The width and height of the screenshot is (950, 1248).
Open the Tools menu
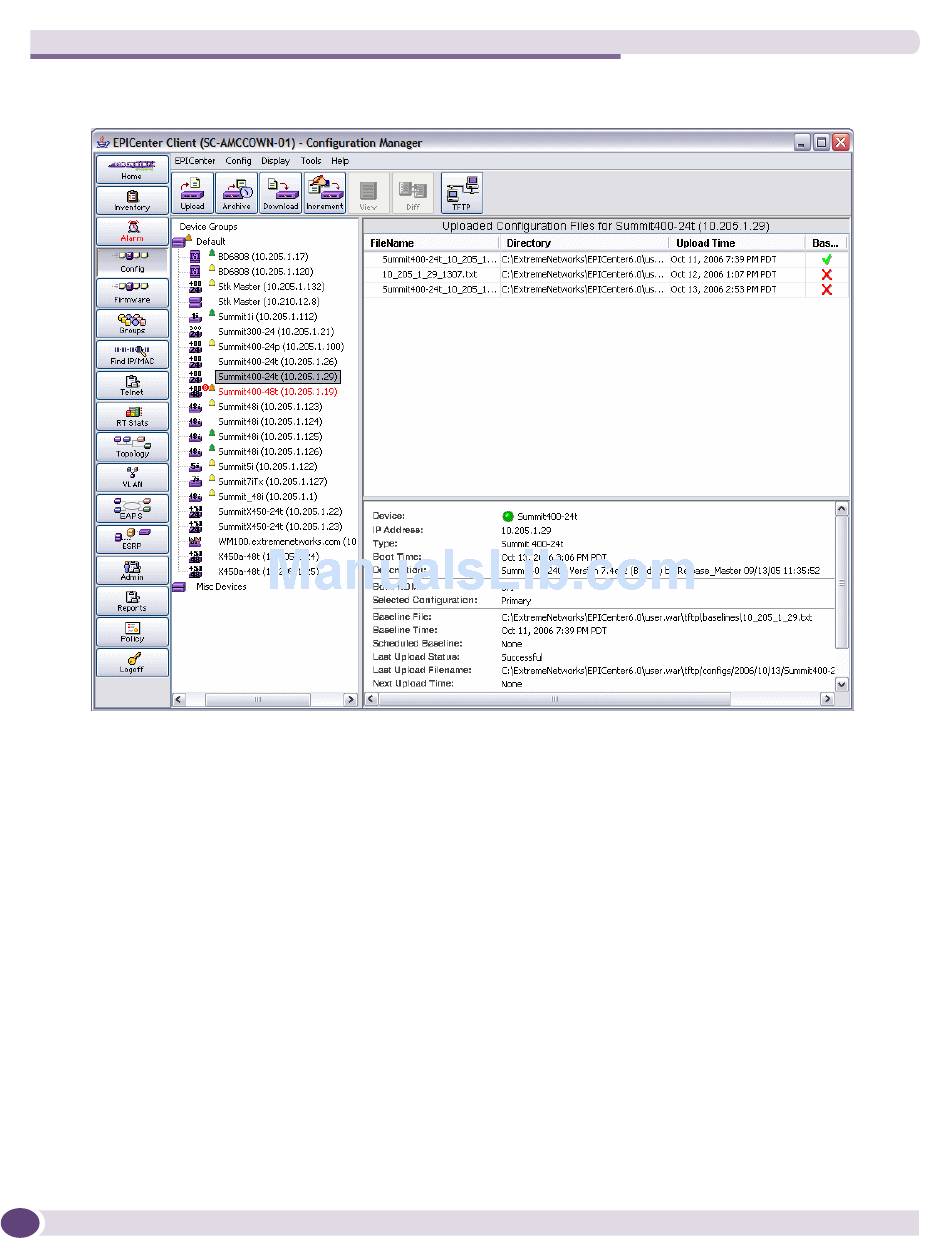[x=311, y=160]
